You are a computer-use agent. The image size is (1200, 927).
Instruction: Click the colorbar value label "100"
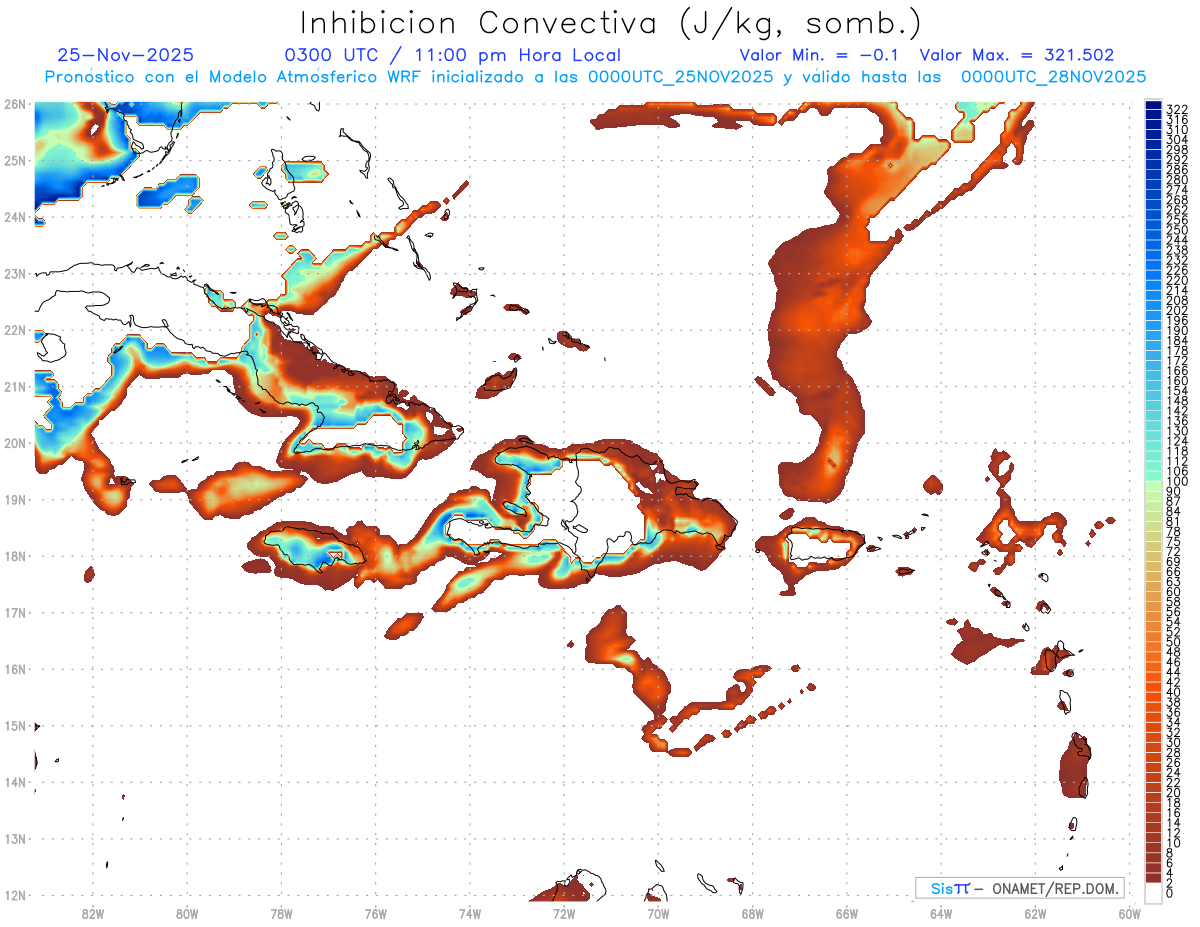point(1177,482)
